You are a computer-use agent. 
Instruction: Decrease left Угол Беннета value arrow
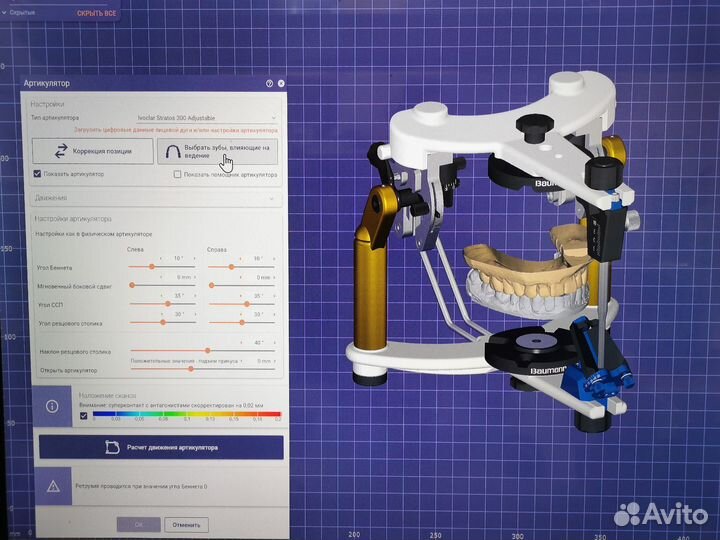pyautogui.click(x=161, y=259)
